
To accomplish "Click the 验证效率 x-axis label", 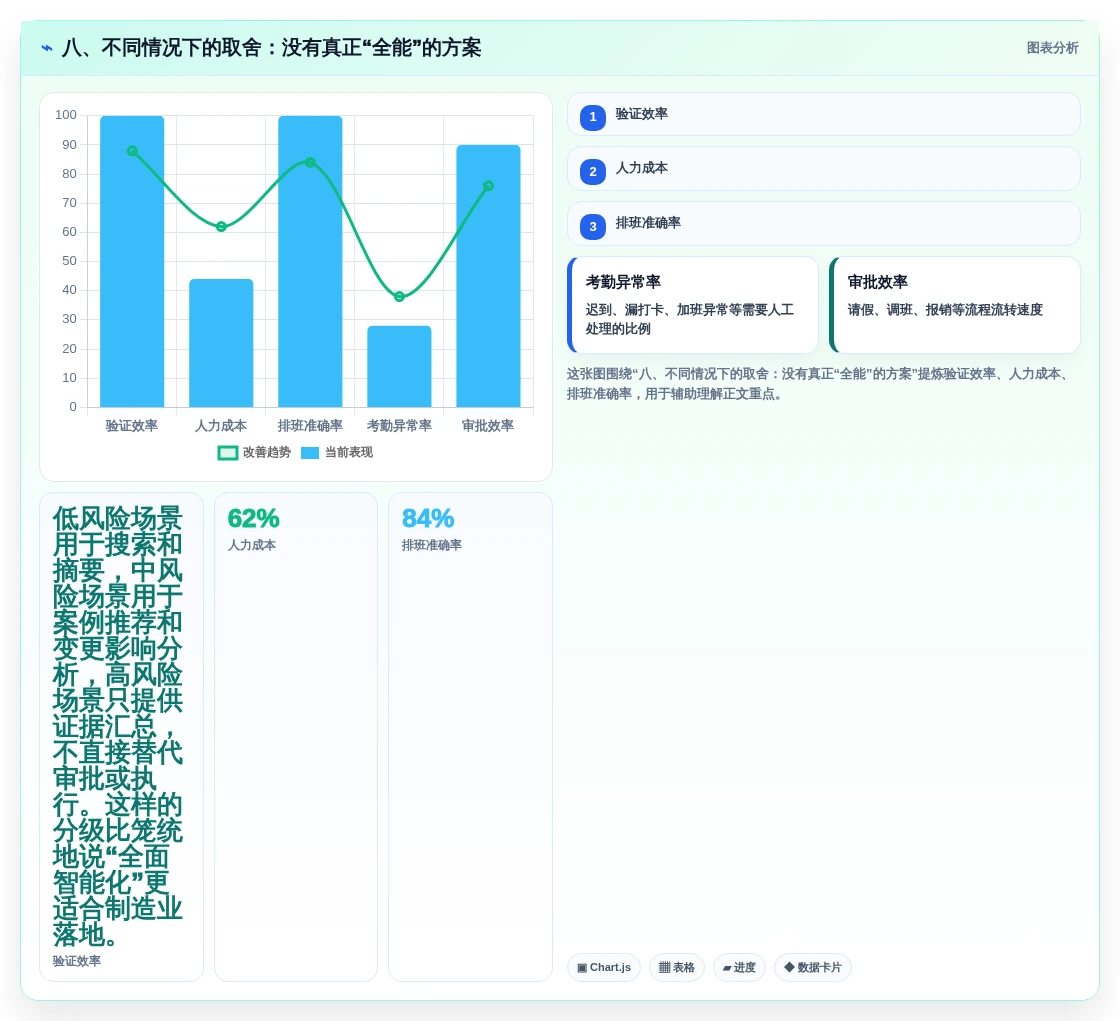I will click(x=132, y=426).
